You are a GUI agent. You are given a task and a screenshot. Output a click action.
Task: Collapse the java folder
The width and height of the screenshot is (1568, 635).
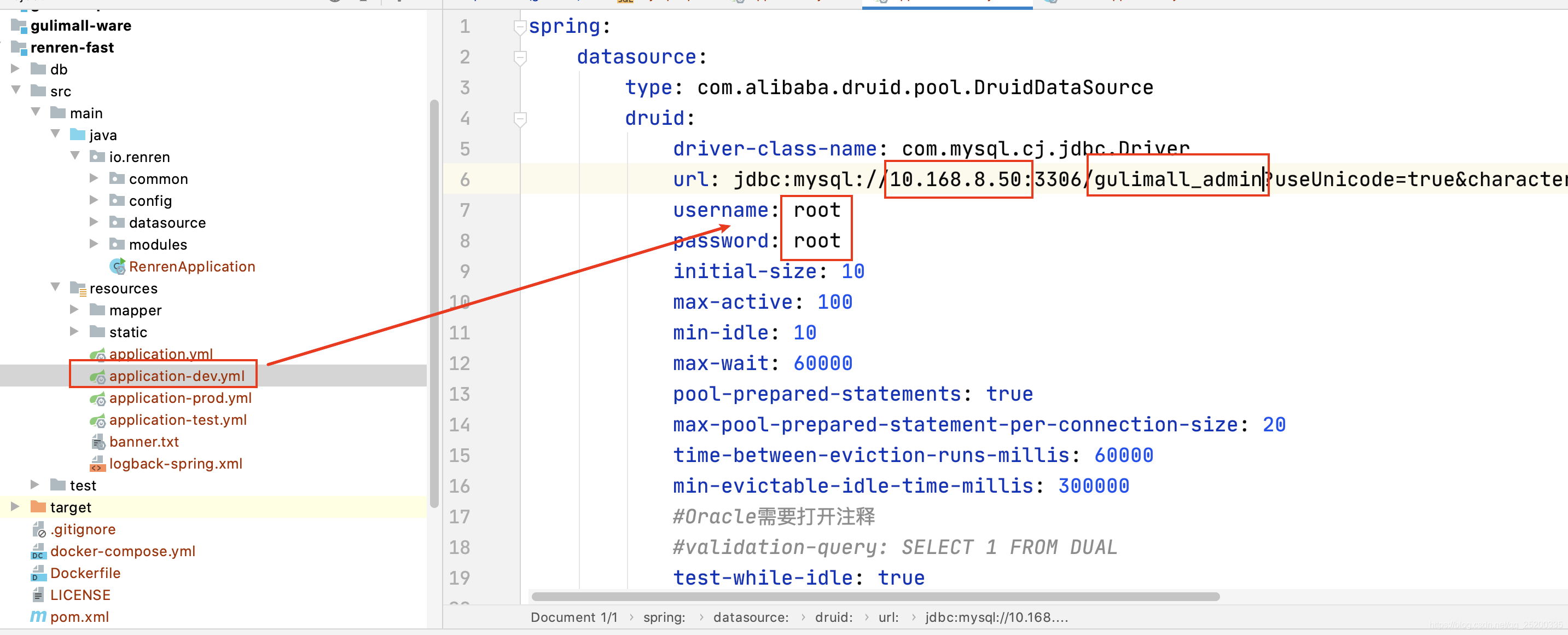click(55, 134)
